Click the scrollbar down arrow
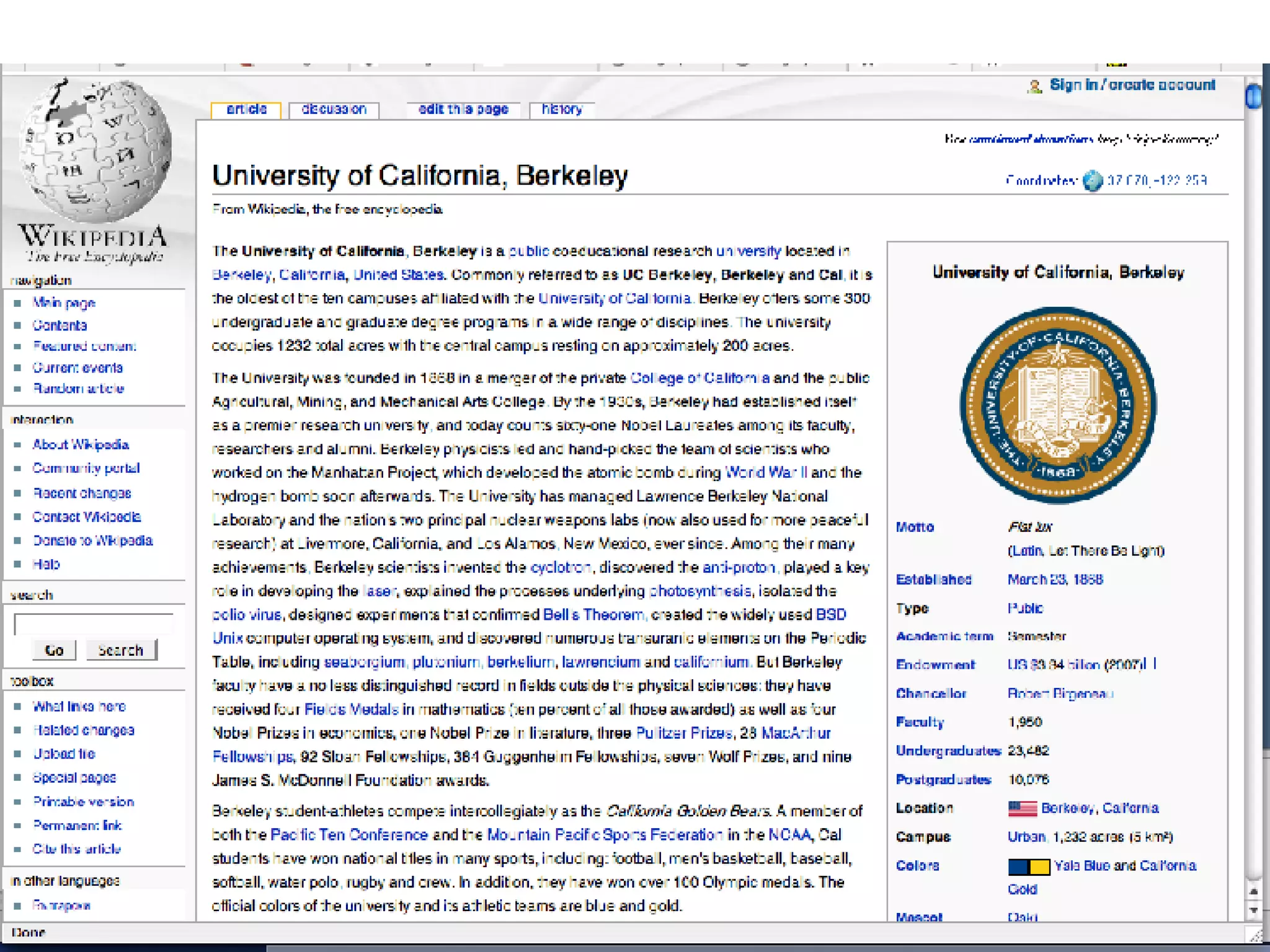 coord(1253,911)
